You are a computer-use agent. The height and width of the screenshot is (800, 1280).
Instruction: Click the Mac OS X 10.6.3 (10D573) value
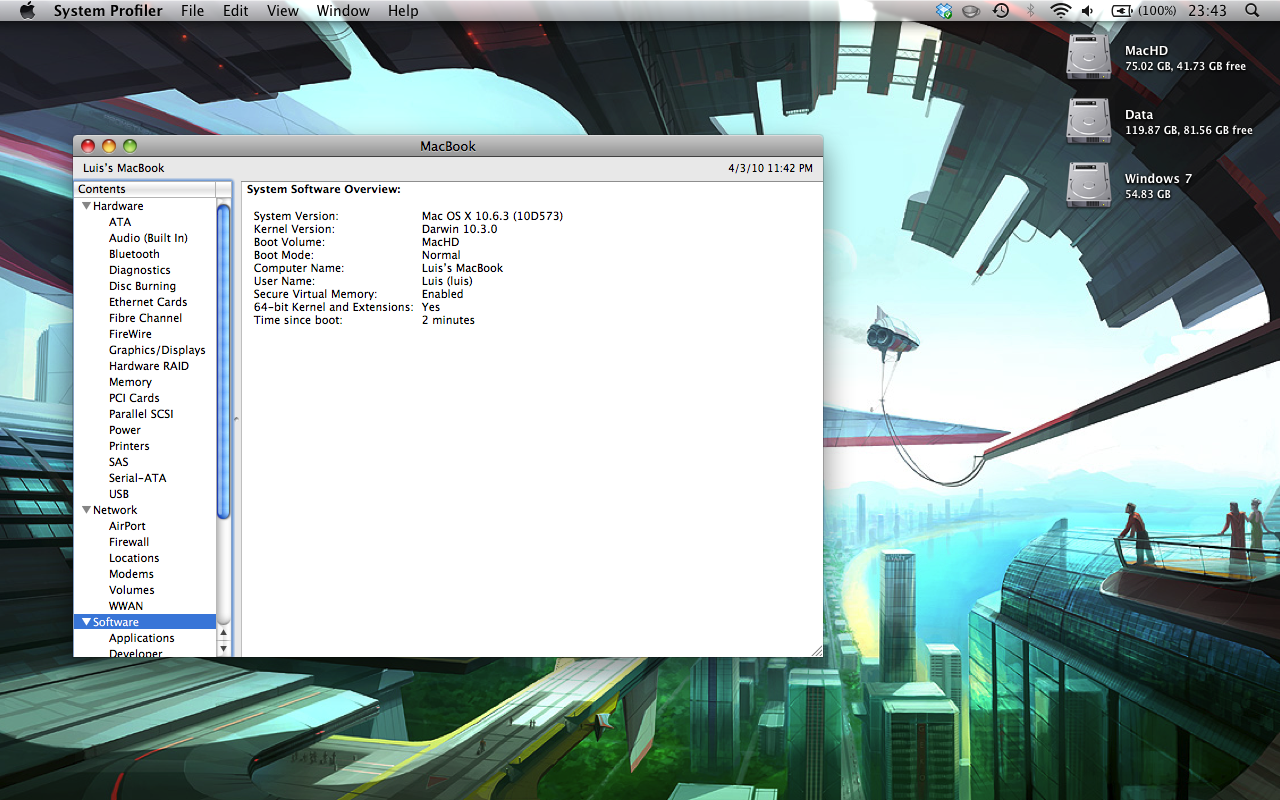tap(492, 216)
